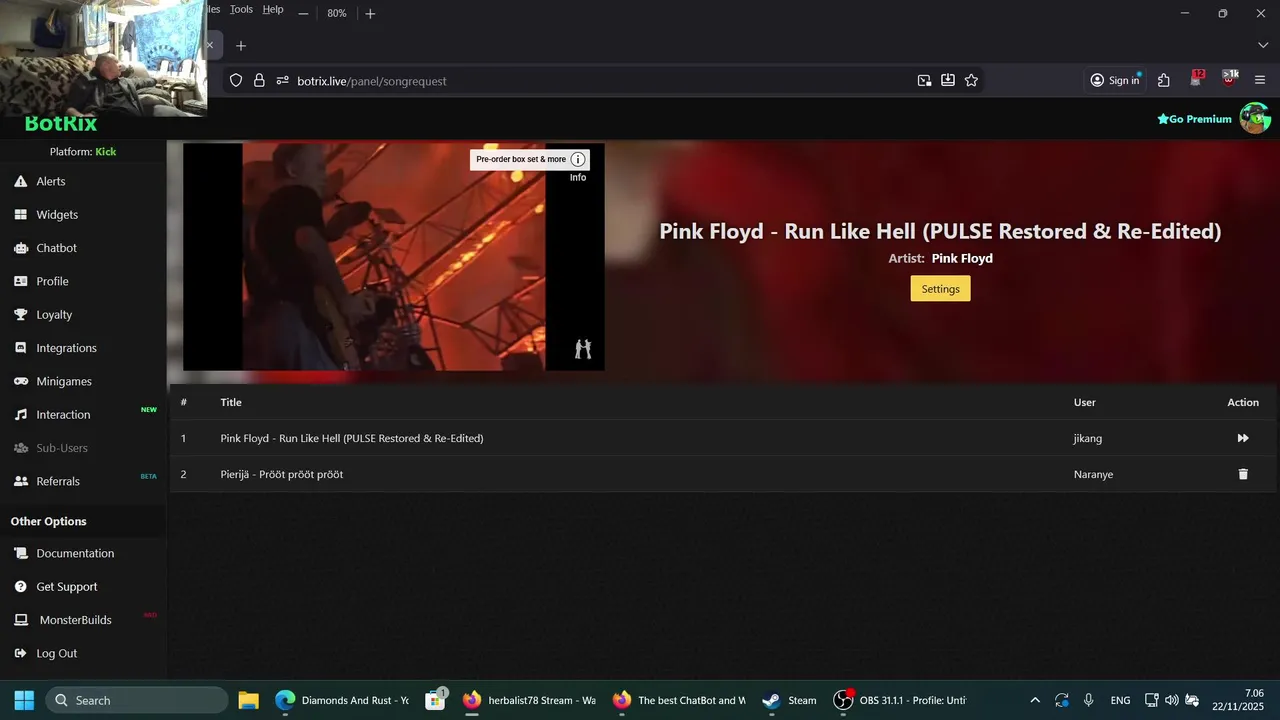Viewport: 1280px width, 720px height.
Task: Open a new tab with plus button
Action: (x=241, y=46)
